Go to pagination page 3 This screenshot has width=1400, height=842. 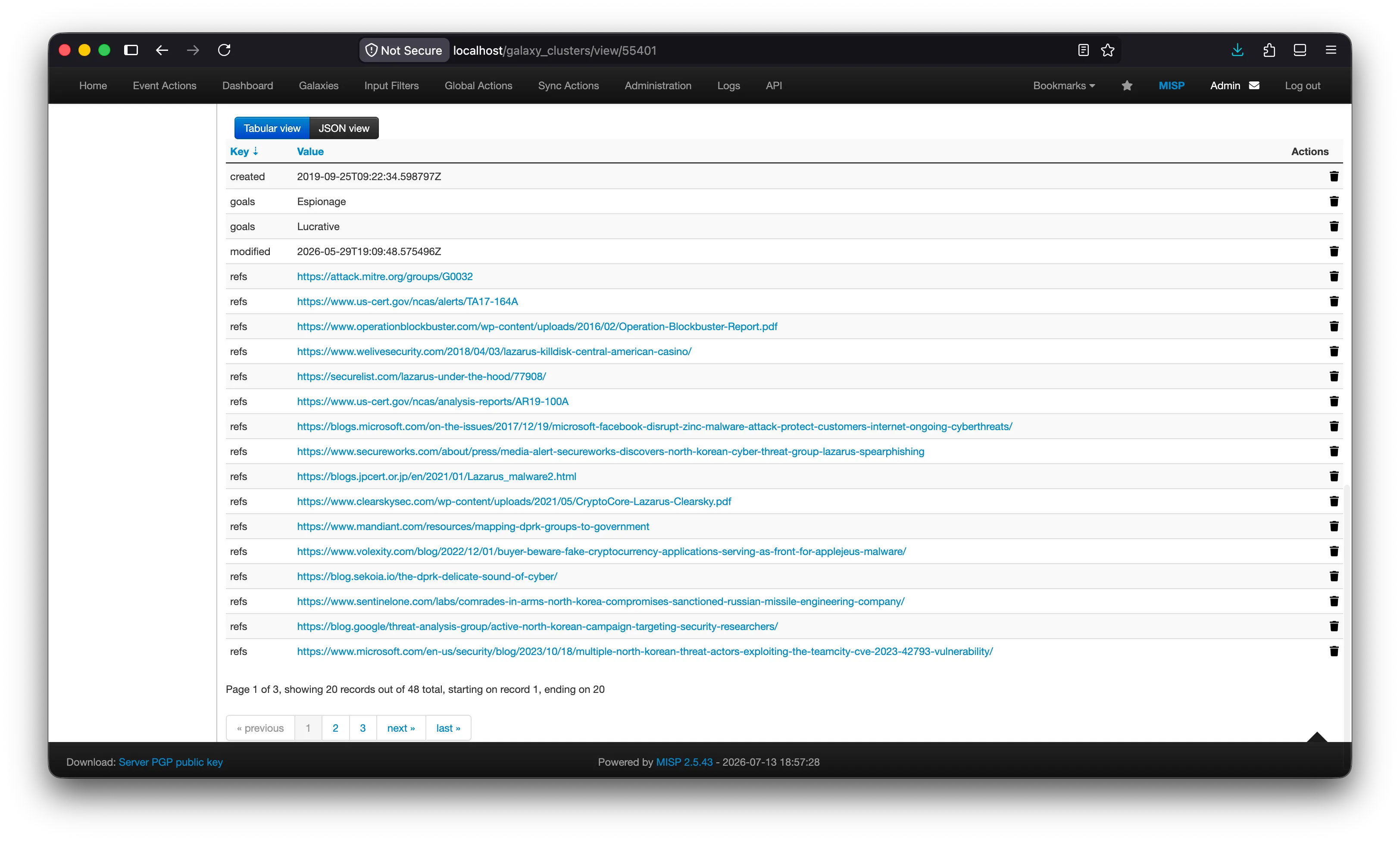pos(362,728)
